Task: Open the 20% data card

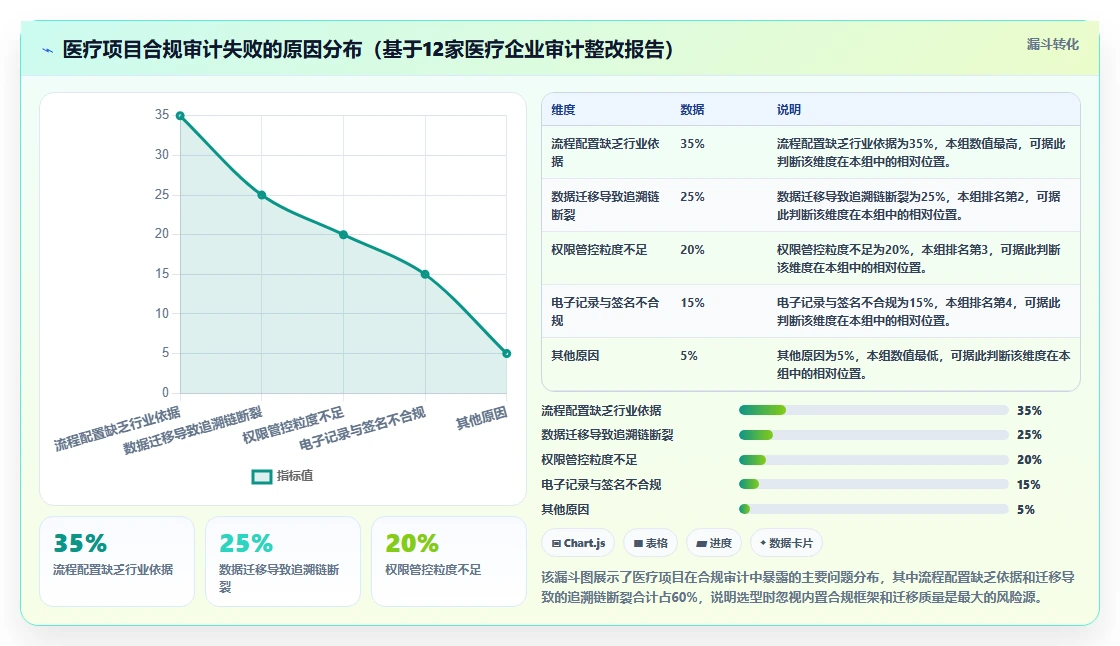Action: [x=449, y=562]
